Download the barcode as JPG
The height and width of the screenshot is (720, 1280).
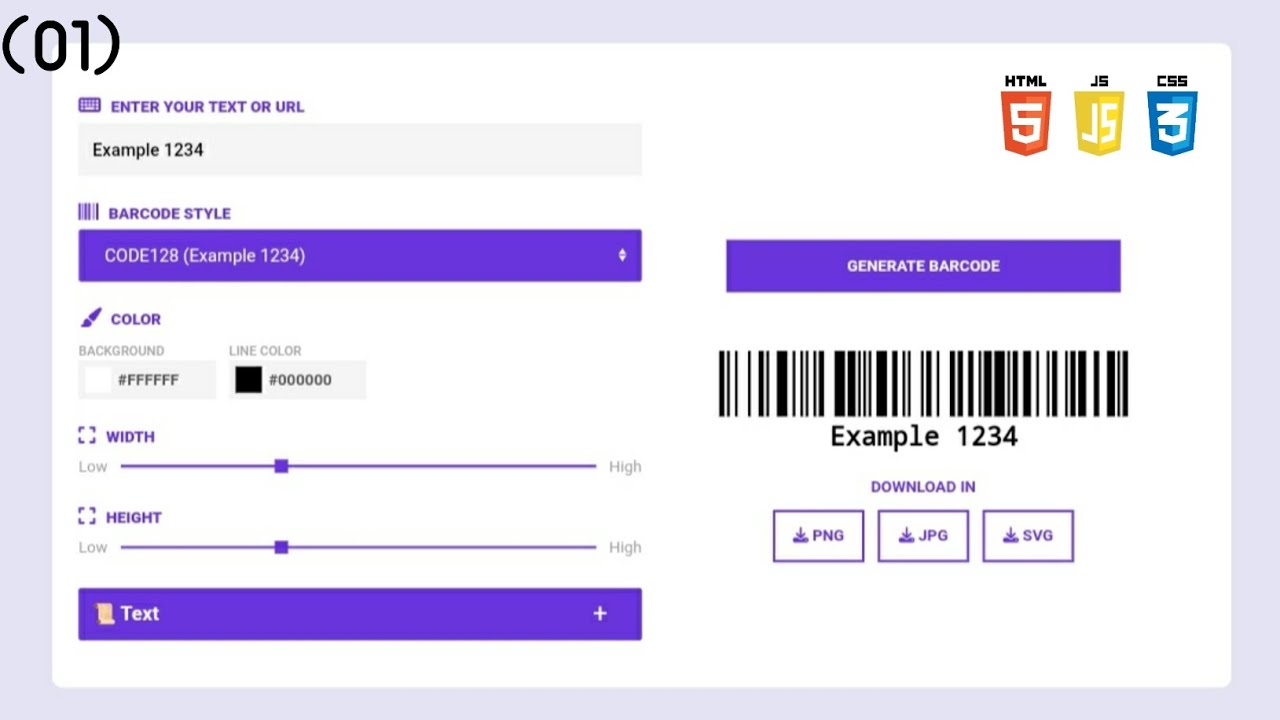tap(923, 536)
